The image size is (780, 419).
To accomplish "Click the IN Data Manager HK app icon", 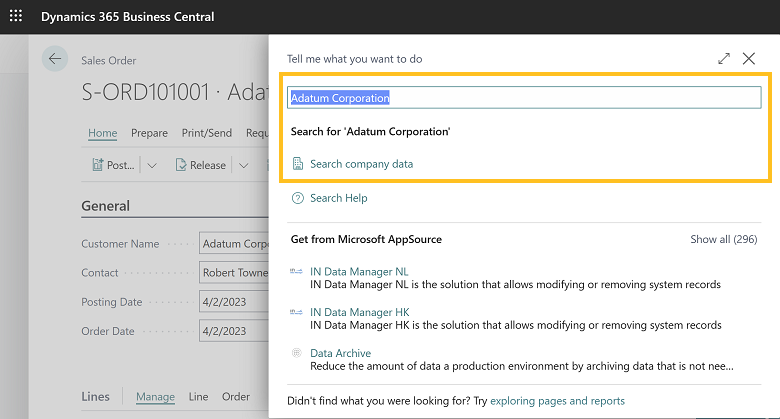I will (297, 313).
